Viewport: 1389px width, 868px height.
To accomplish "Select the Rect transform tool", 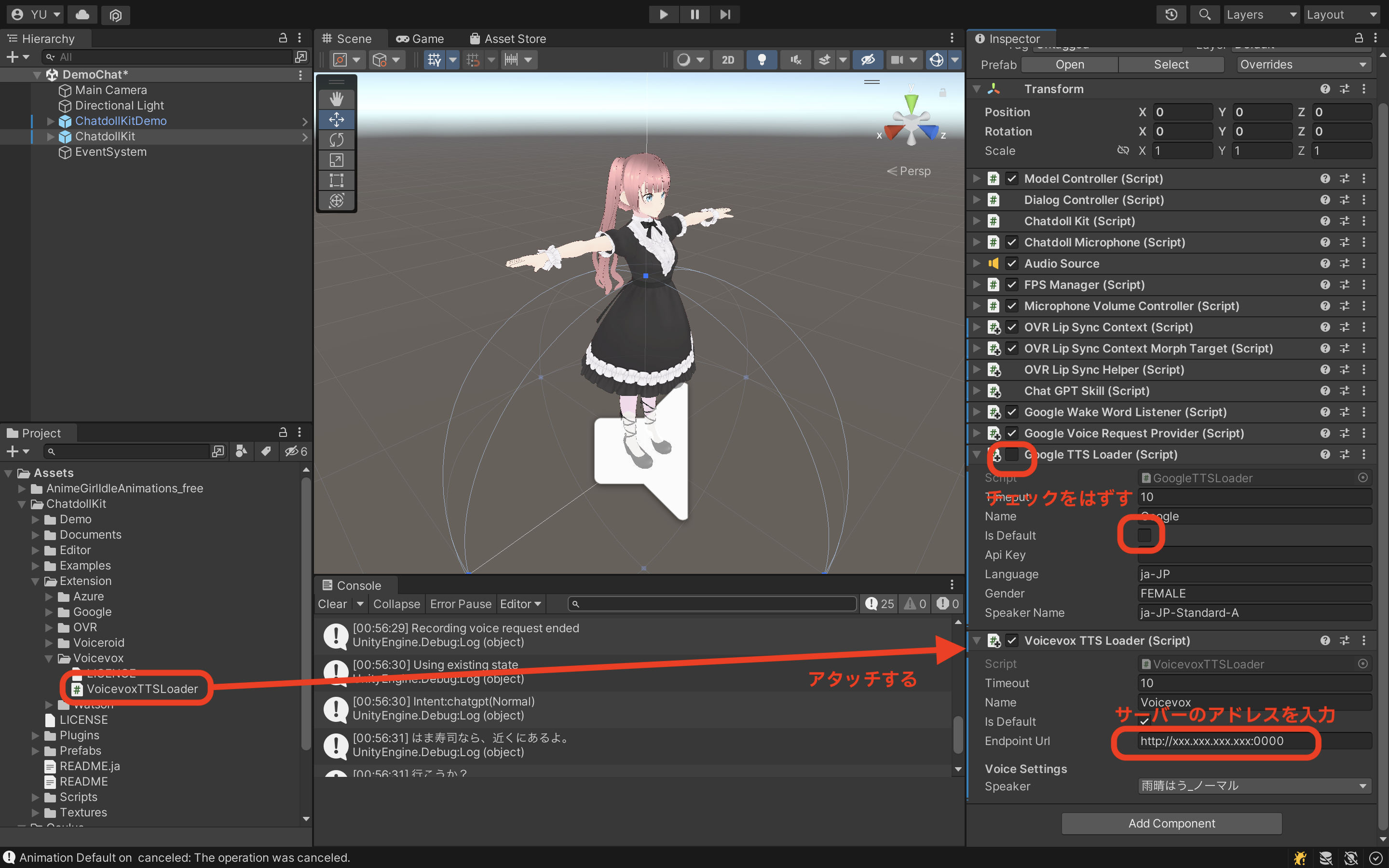I will [x=336, y=180].
